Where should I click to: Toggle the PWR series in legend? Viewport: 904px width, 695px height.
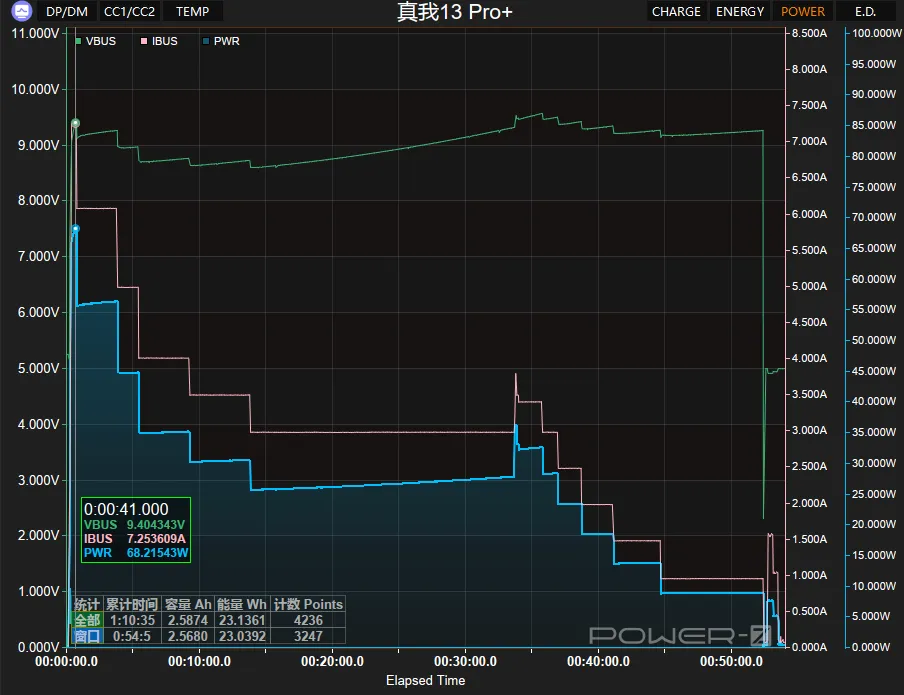pos(220,41)
